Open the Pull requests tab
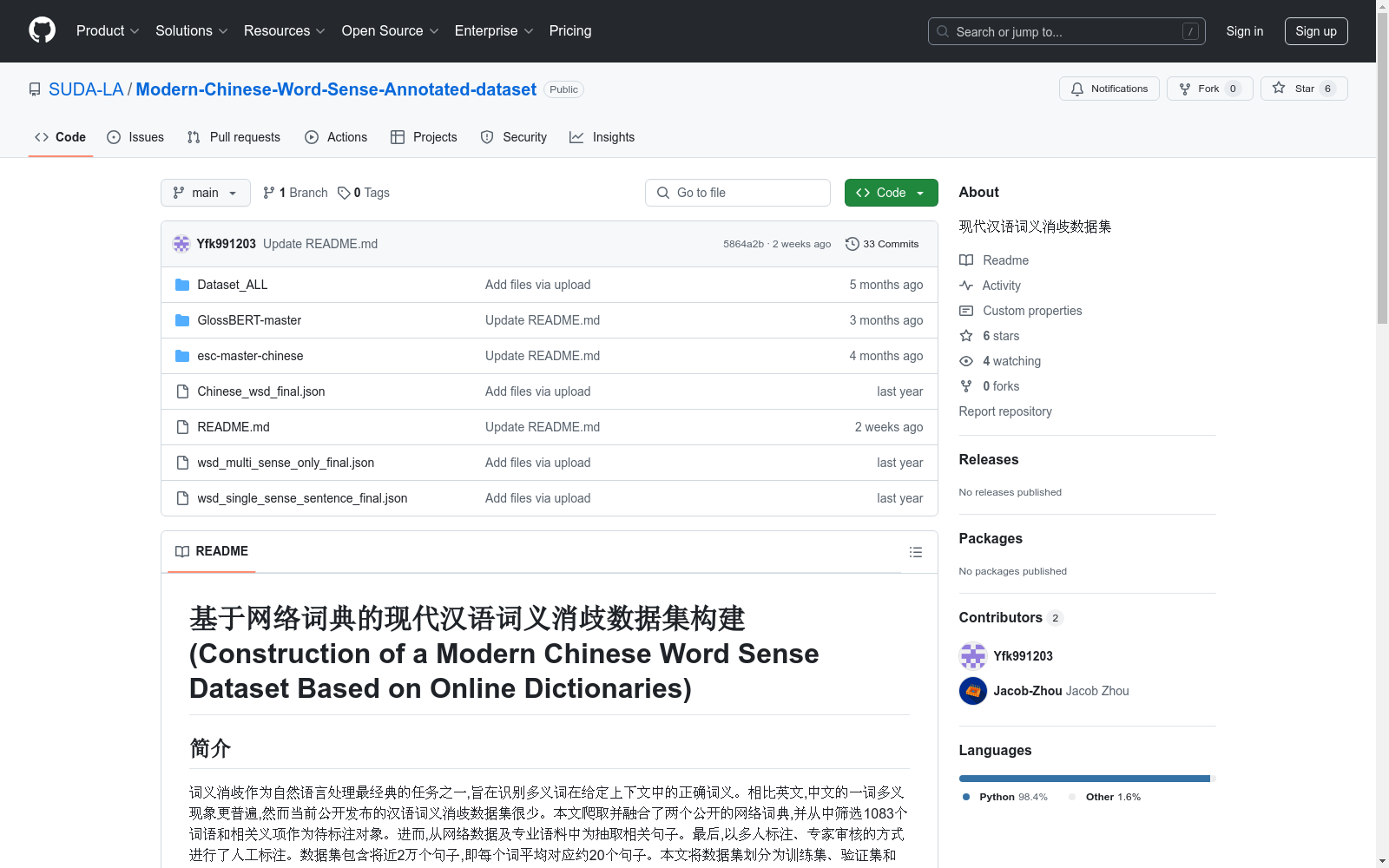 (x=234, y=137)
